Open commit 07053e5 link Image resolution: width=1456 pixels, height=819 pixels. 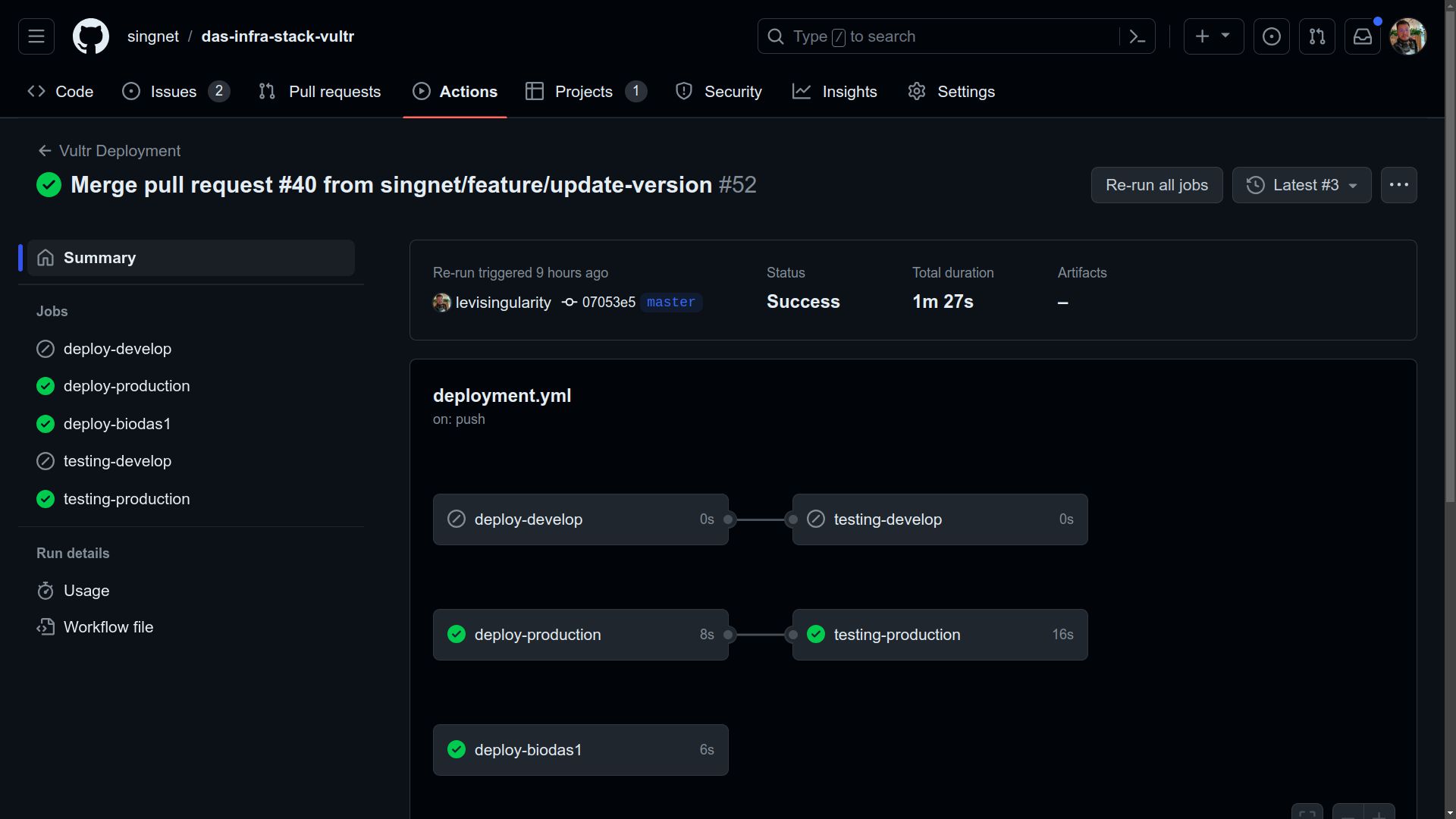pos(608,303)
